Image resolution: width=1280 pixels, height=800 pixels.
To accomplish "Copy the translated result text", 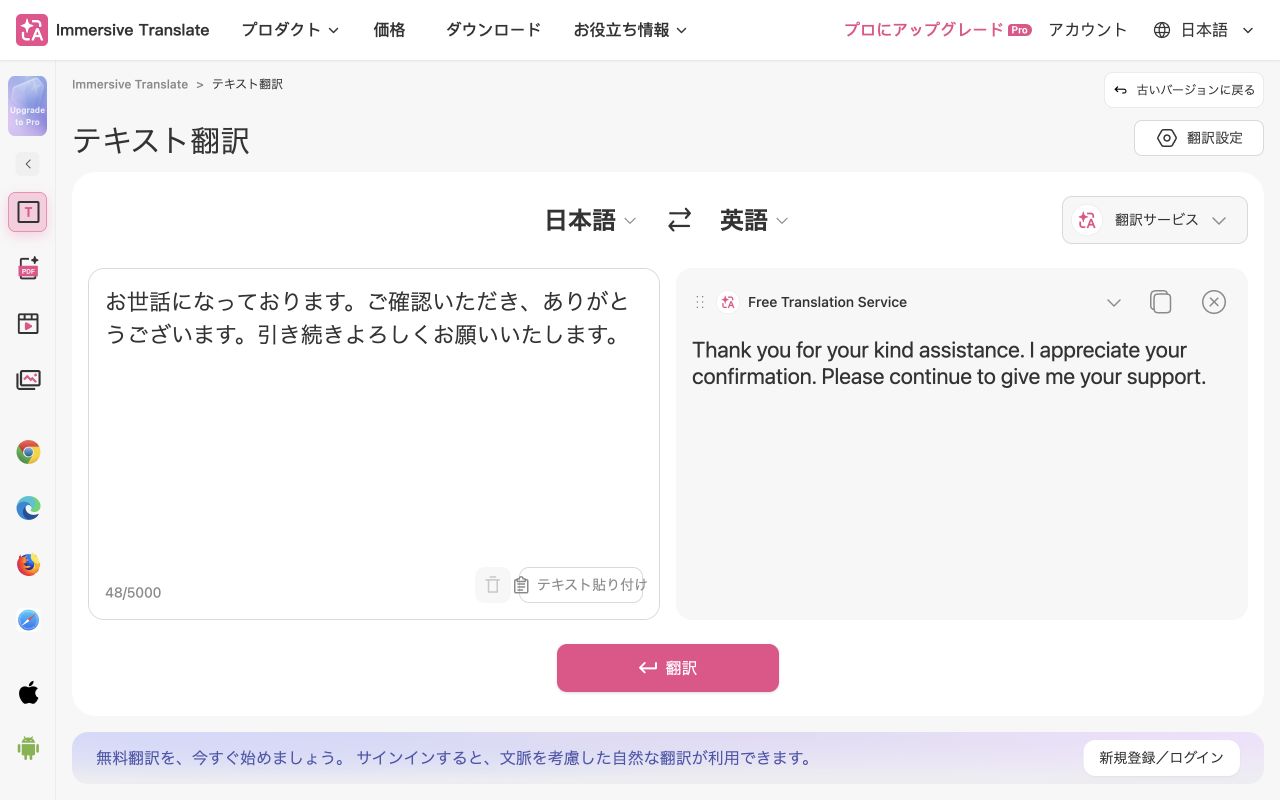I will [x=1161, y=302].
